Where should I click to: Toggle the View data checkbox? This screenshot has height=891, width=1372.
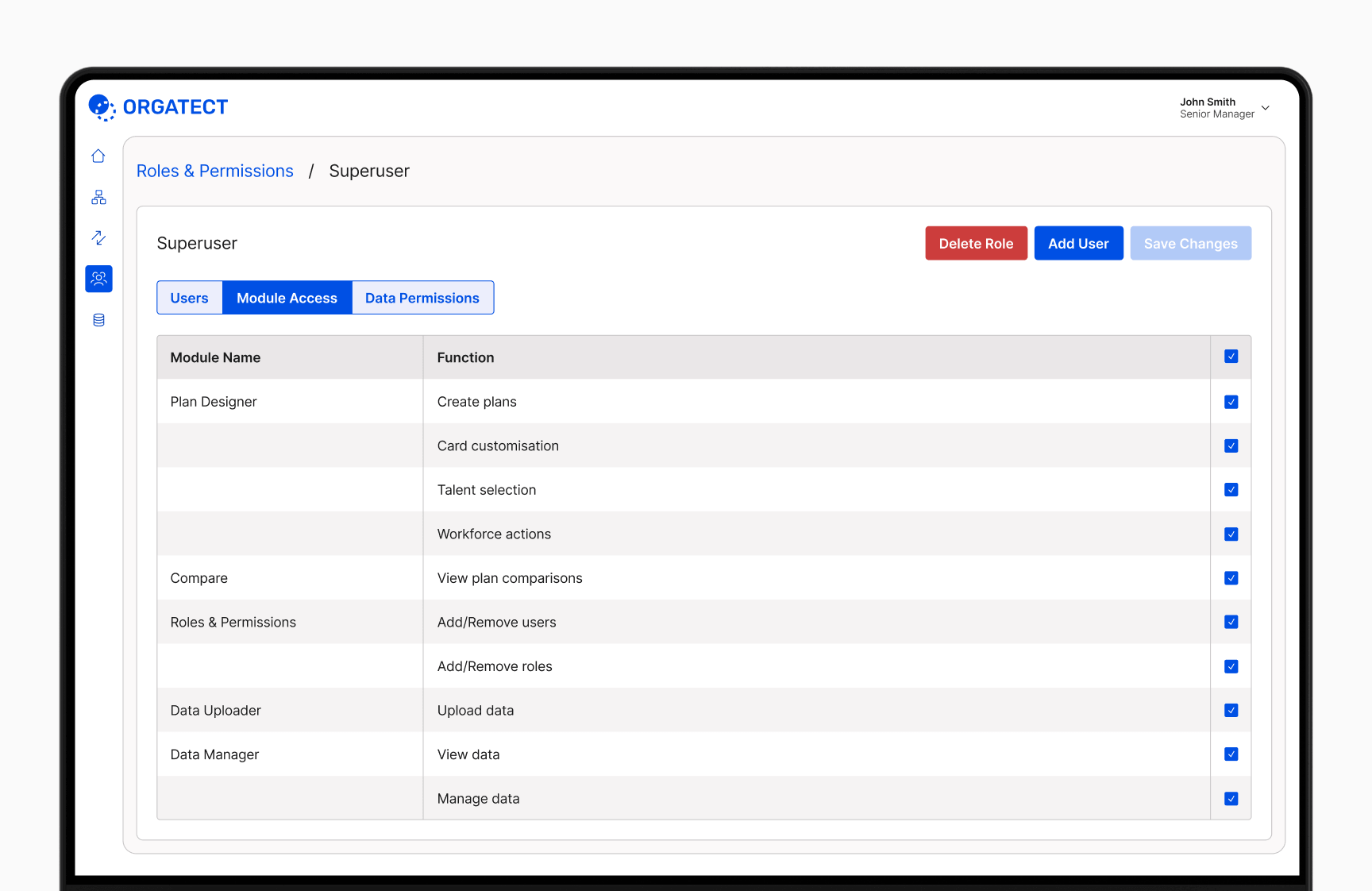point(1231,754)
